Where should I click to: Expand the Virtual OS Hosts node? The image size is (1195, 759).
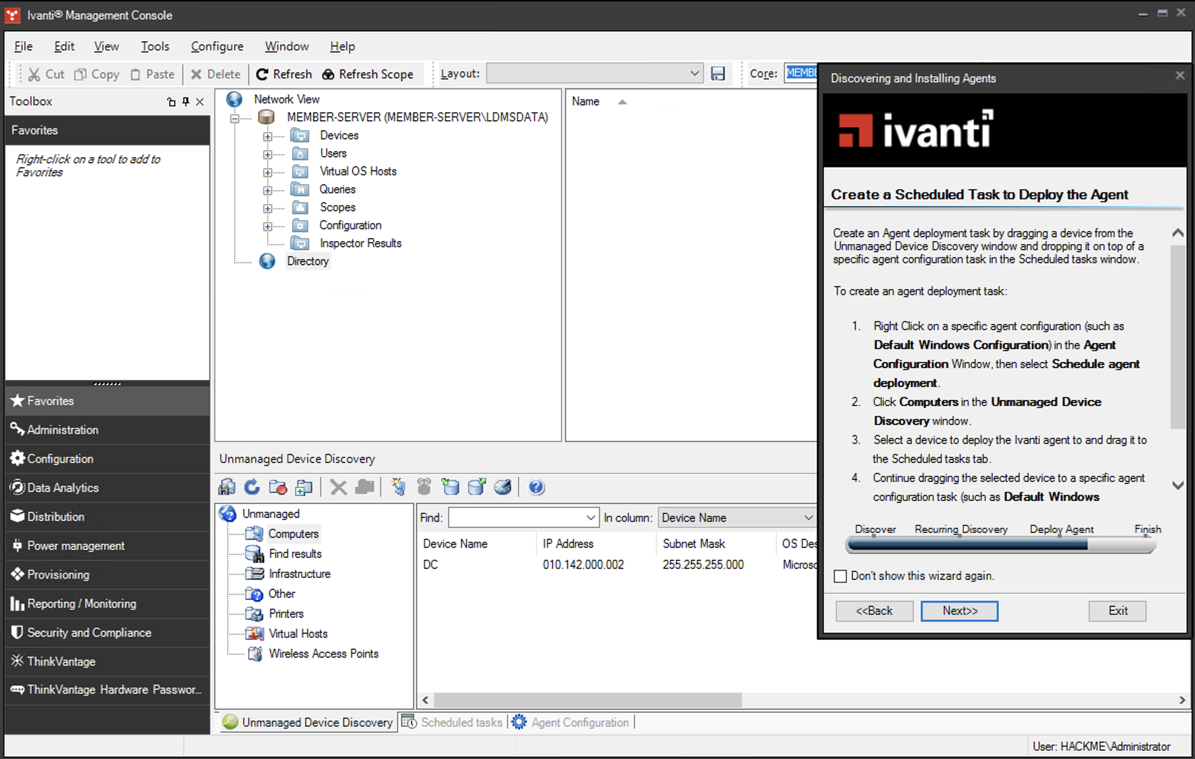tap(268, 172)
